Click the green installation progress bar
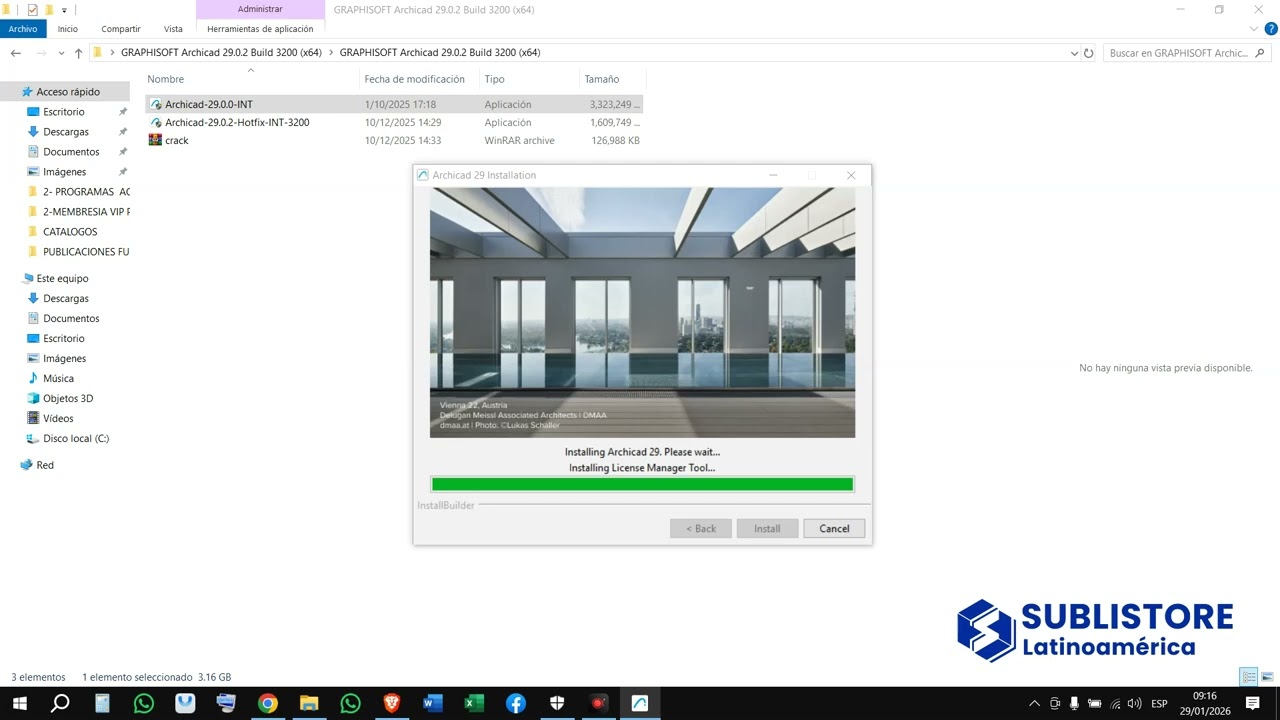The width and height of the screenshot is (1280, 720). coord(642,484)
